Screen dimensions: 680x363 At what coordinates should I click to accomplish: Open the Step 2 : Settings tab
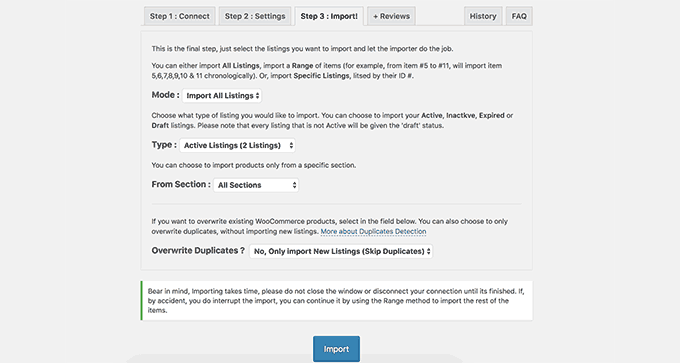tap(255, 16)
